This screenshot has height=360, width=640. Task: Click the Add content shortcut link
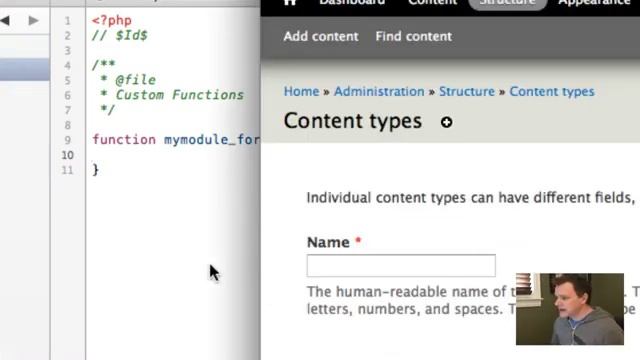click(x=321, y=36)
